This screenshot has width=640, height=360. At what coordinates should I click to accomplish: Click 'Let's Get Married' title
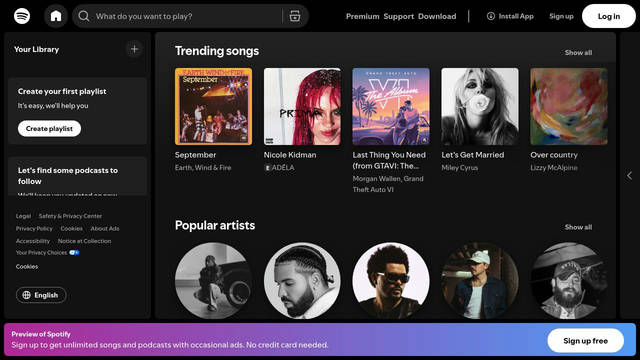473,155
